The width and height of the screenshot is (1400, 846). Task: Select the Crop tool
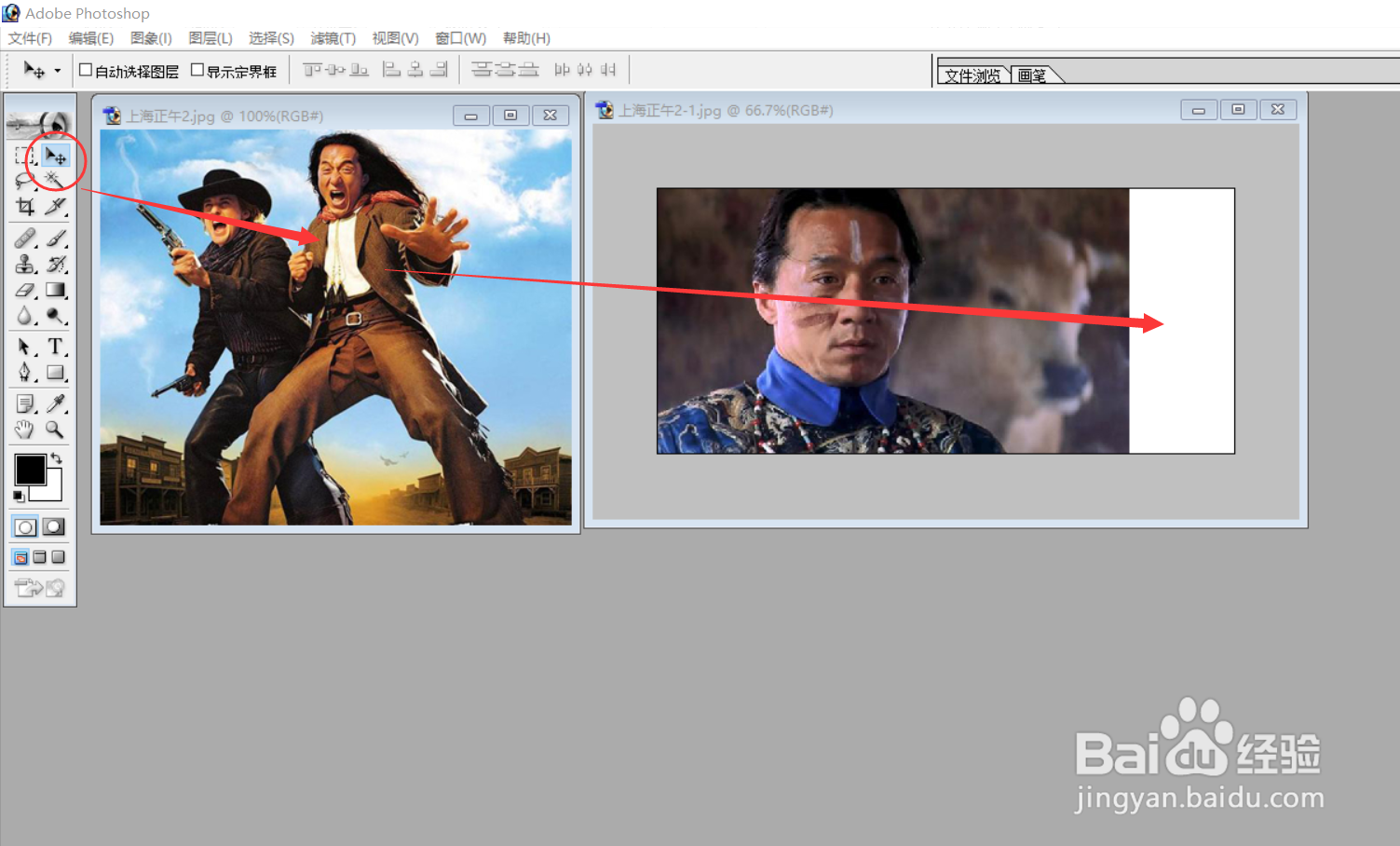25,206
